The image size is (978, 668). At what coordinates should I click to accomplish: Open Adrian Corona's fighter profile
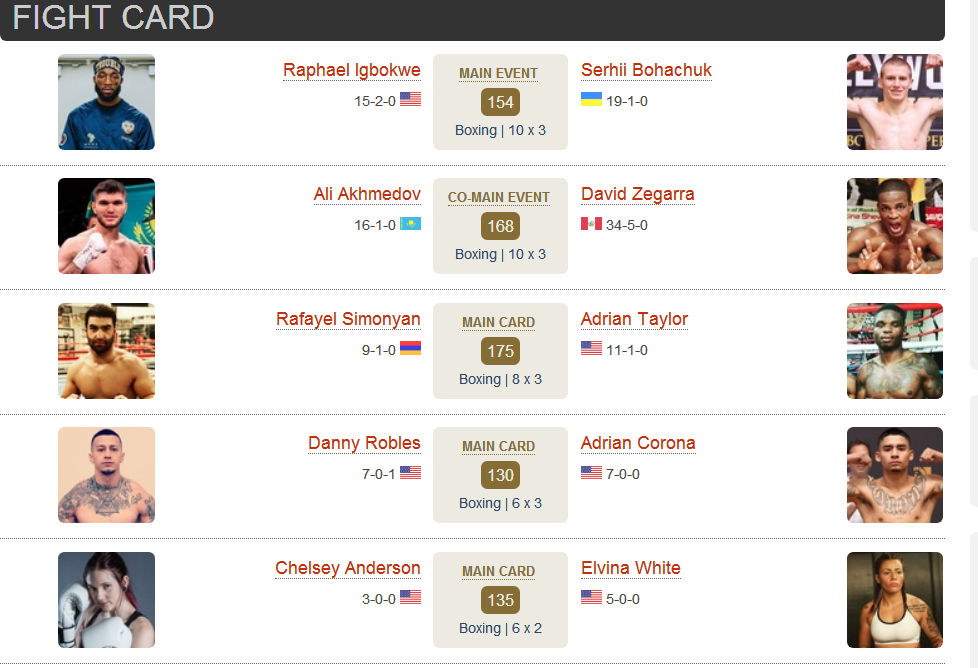tap(638, 443)
